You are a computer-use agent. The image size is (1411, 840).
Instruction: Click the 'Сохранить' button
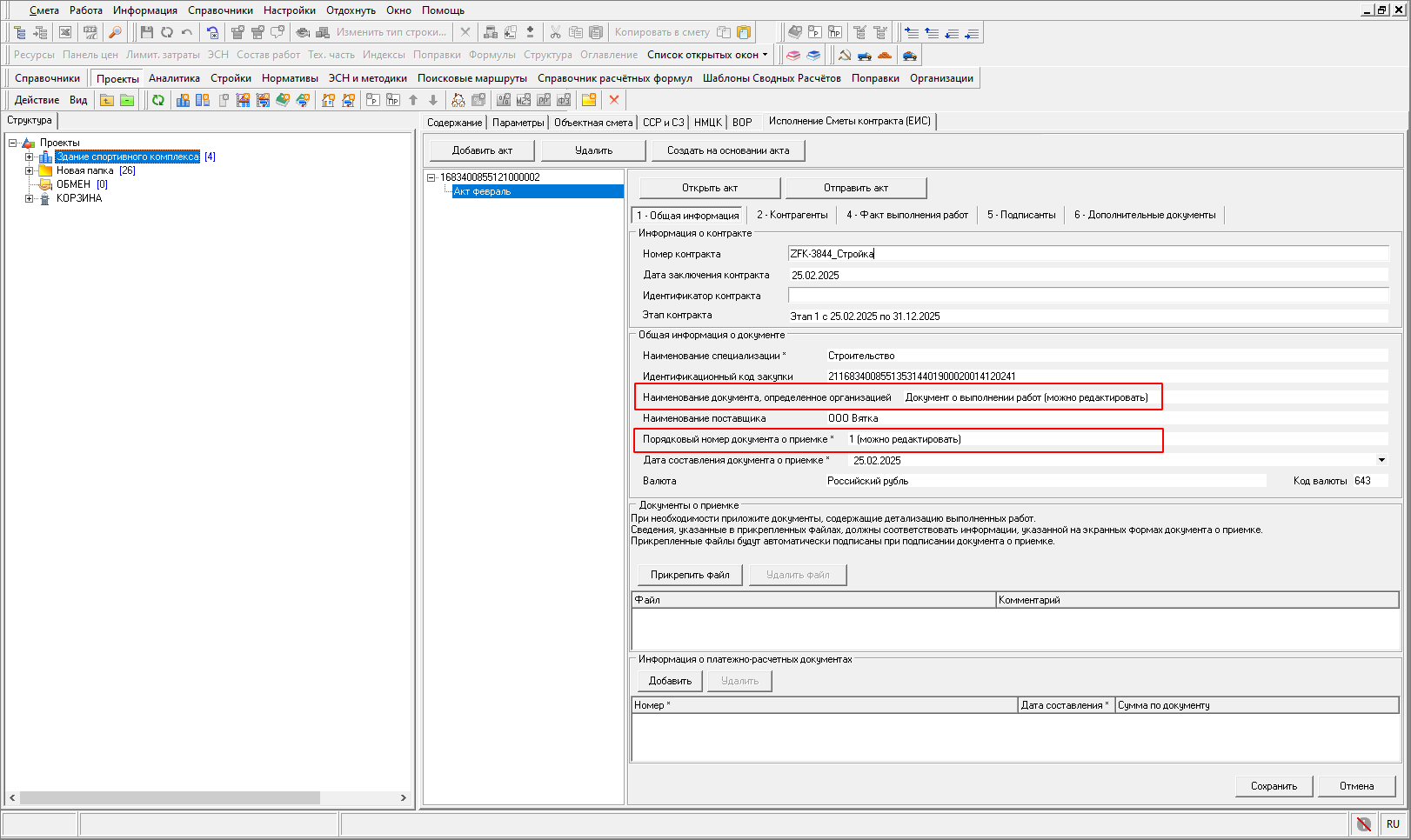1274,786
